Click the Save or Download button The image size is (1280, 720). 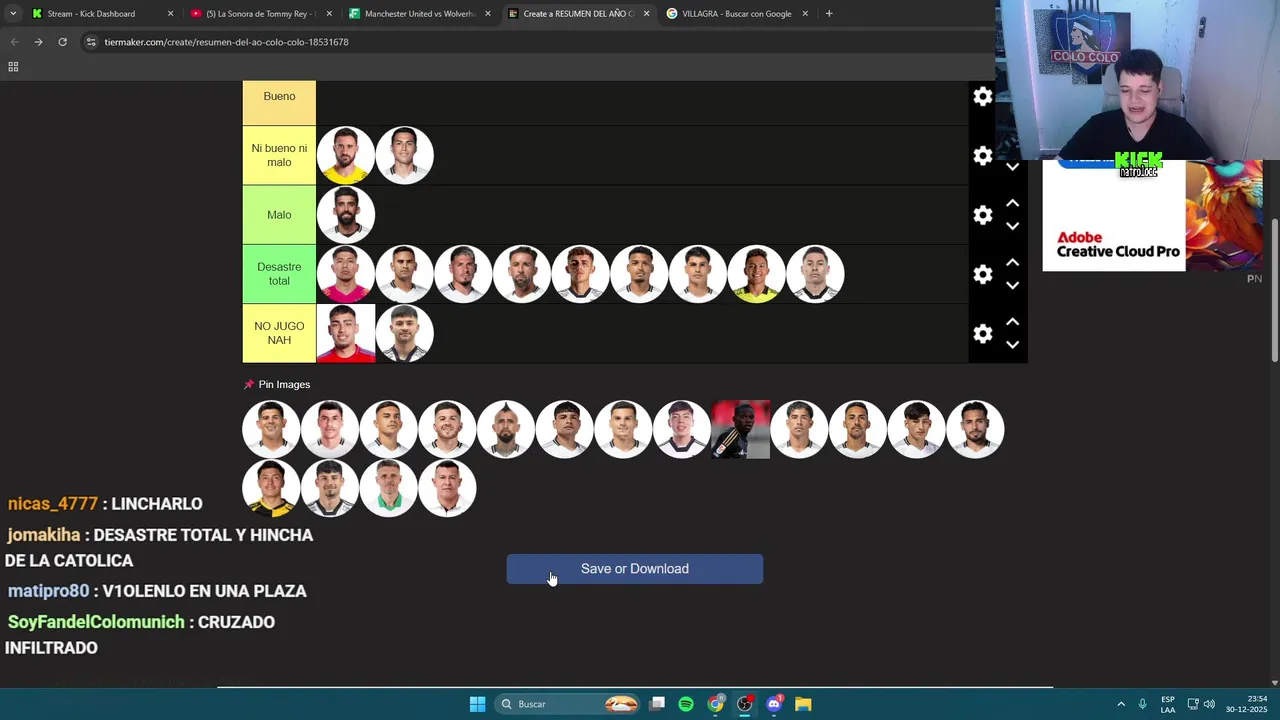[x=634, y=569]
